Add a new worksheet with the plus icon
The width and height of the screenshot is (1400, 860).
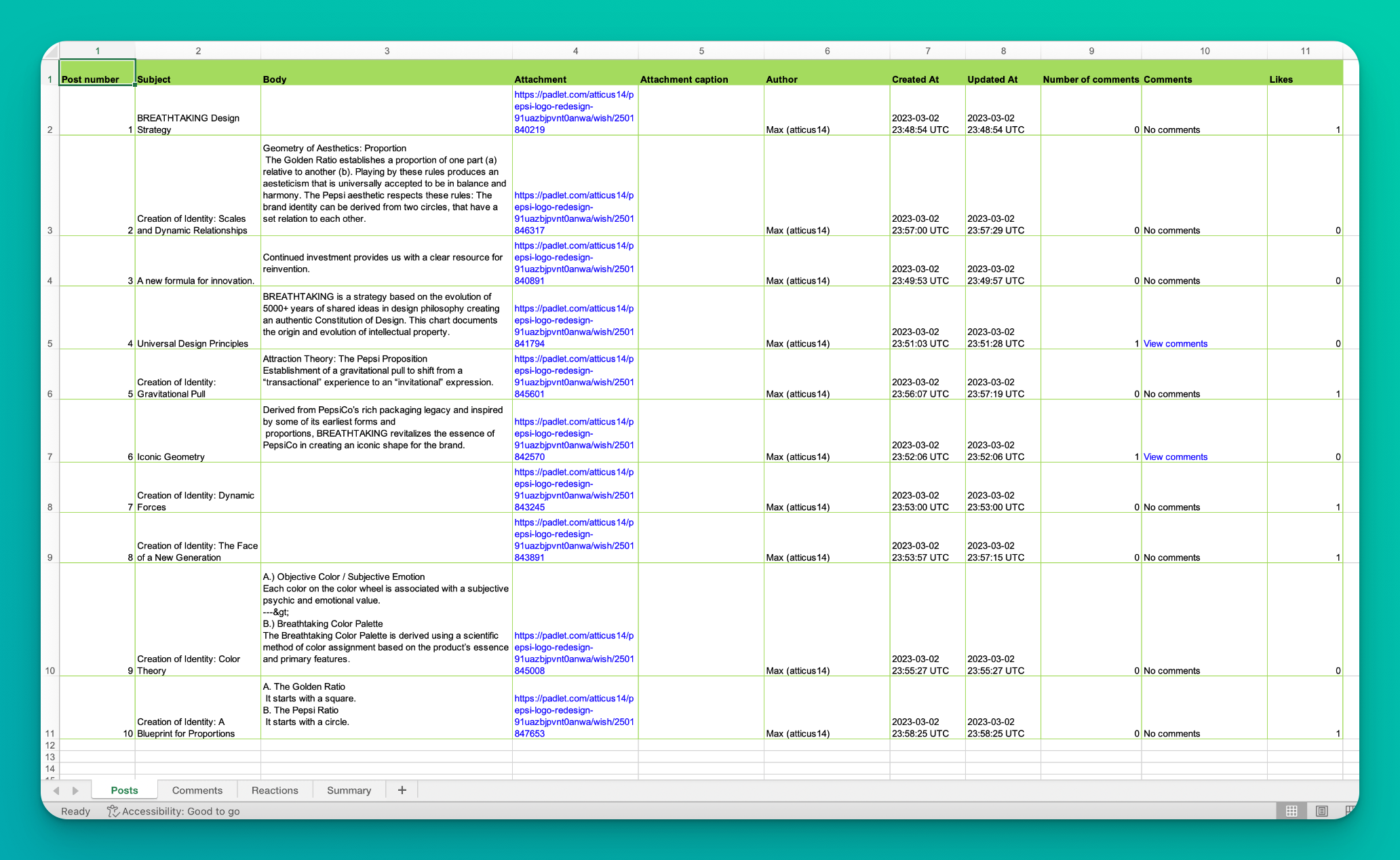point(402,789)
